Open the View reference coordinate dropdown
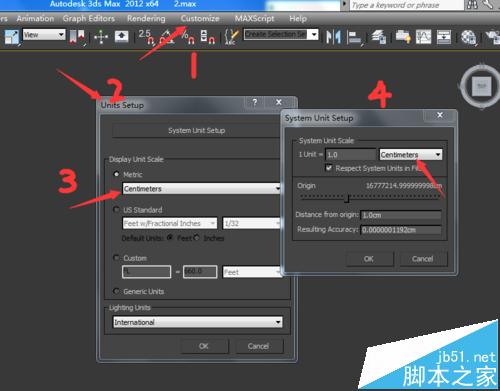The width and height of the screenshot is (500, 391). tap(44, 35)
